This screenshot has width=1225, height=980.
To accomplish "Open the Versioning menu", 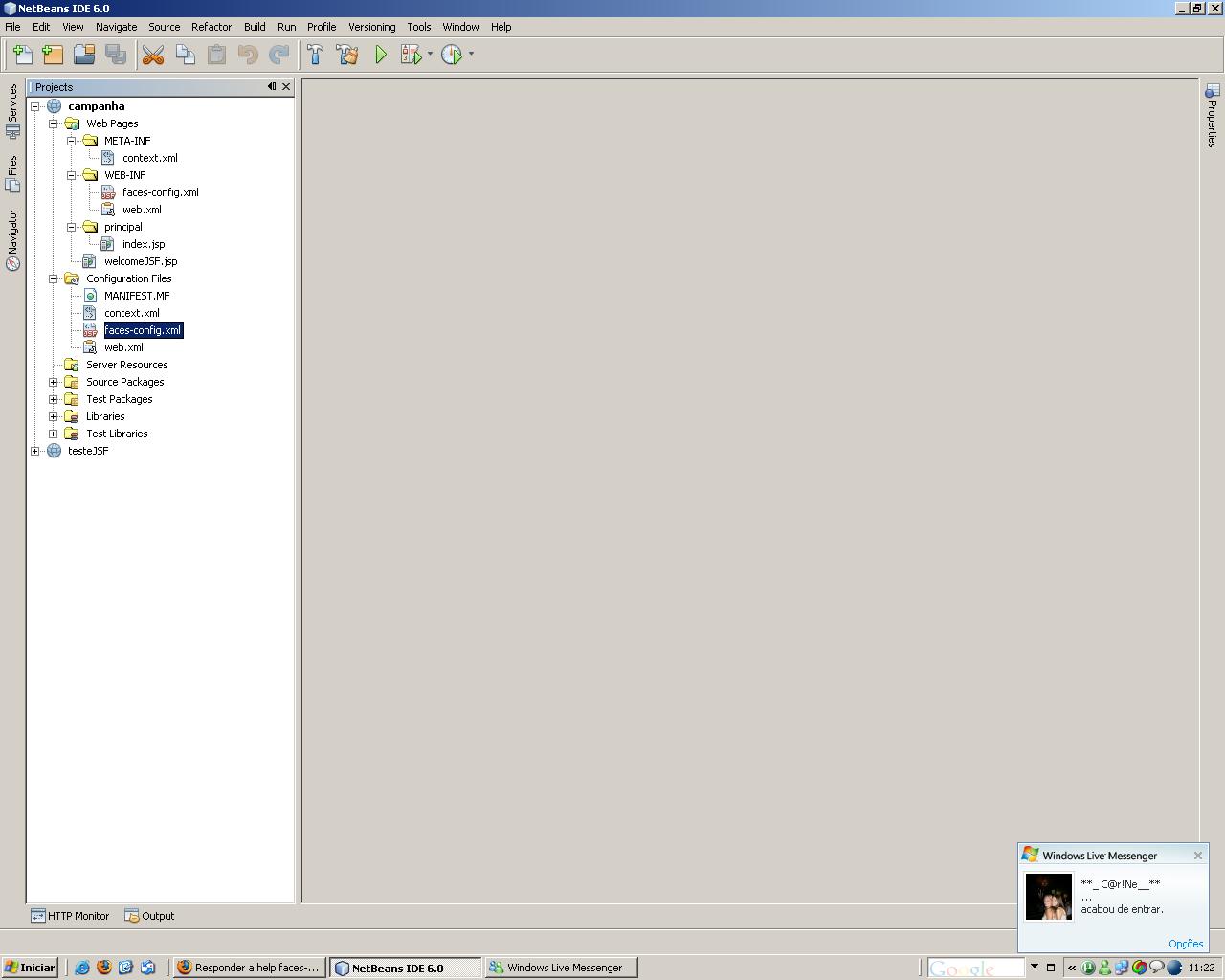I will pos(371,27).
